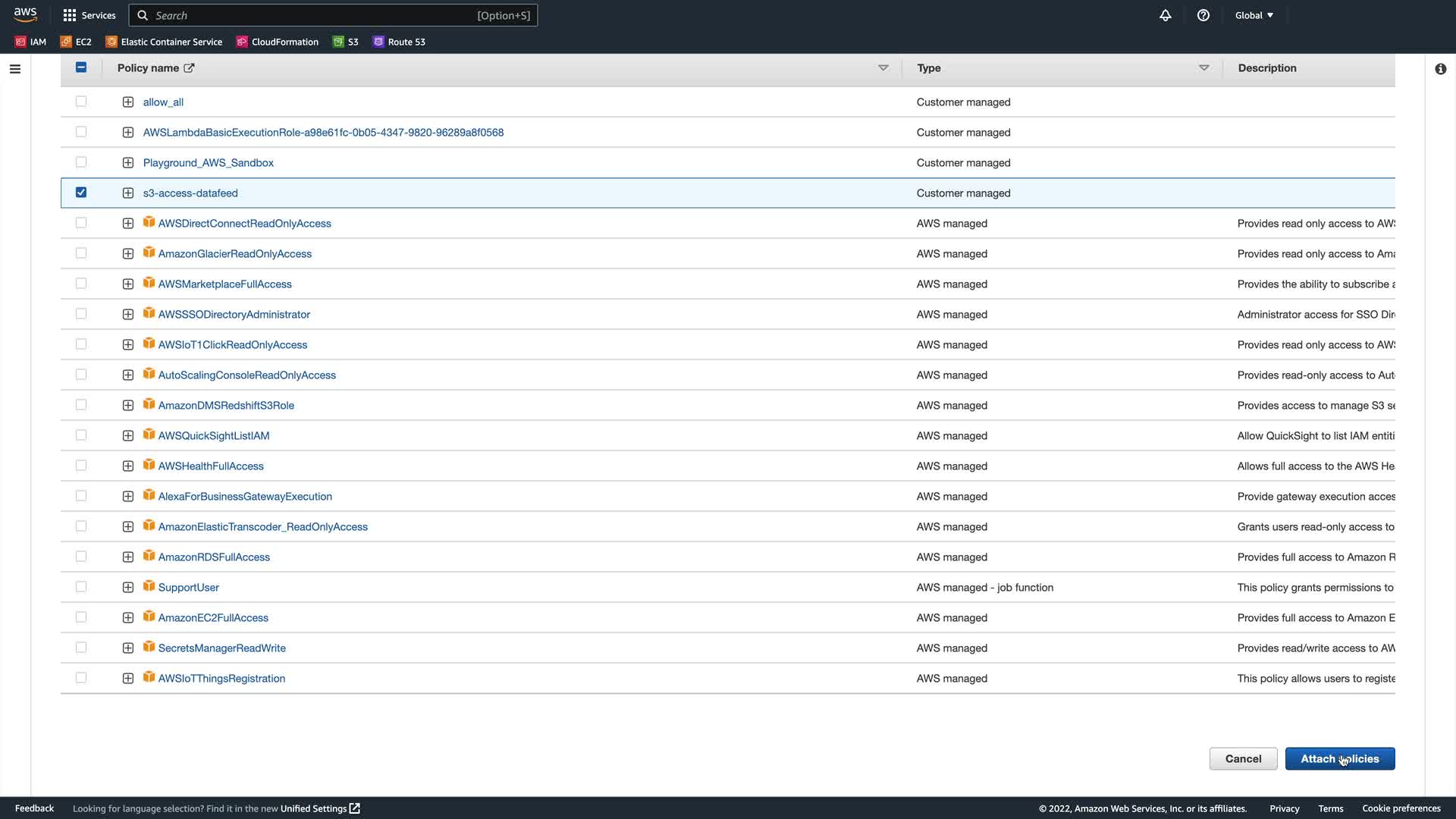The image size is (1456, 819).
Task: Open CloudFormation from the favorites bar
Action: tap(277, 42)
